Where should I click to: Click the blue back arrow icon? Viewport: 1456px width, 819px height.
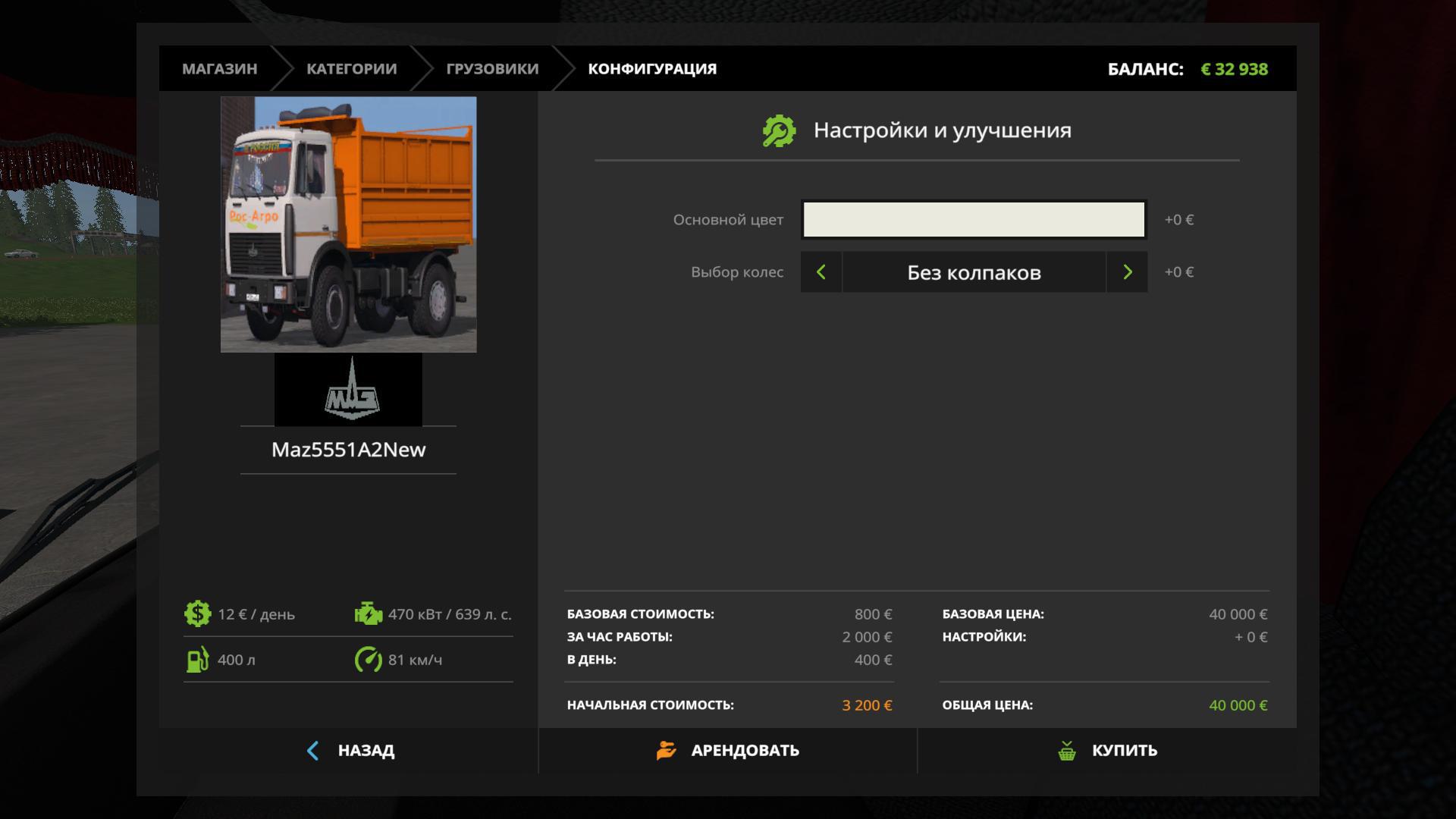313,751
